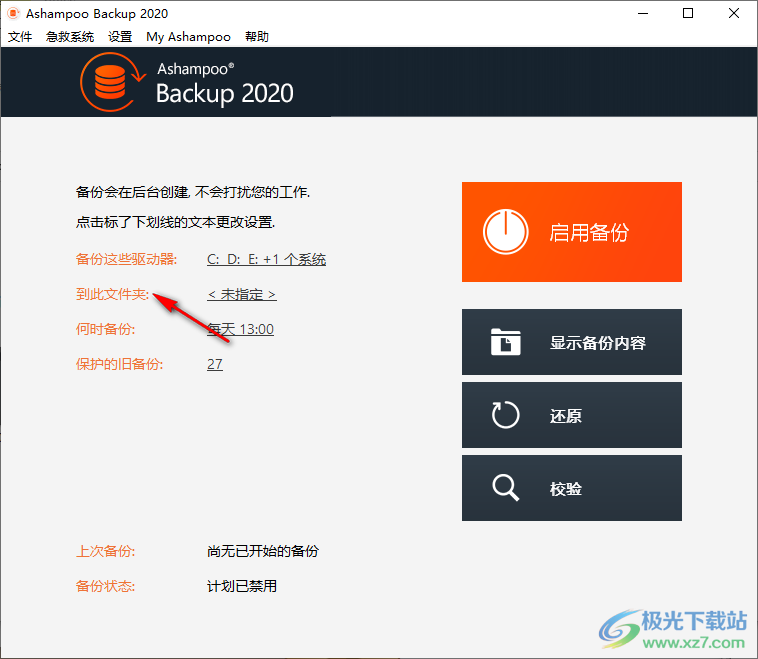
Task: Maximize the Ashampoo Backup window
Action: [688, 14]
